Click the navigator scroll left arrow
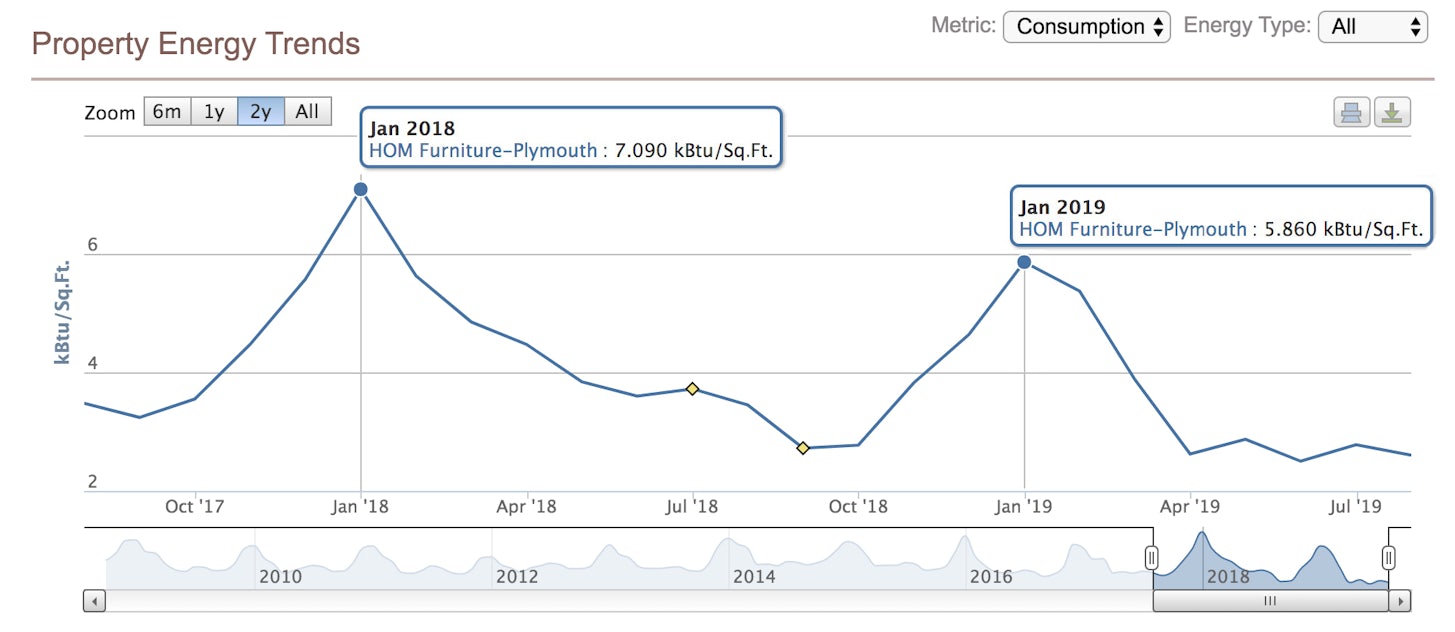 (x=95, y=601)
